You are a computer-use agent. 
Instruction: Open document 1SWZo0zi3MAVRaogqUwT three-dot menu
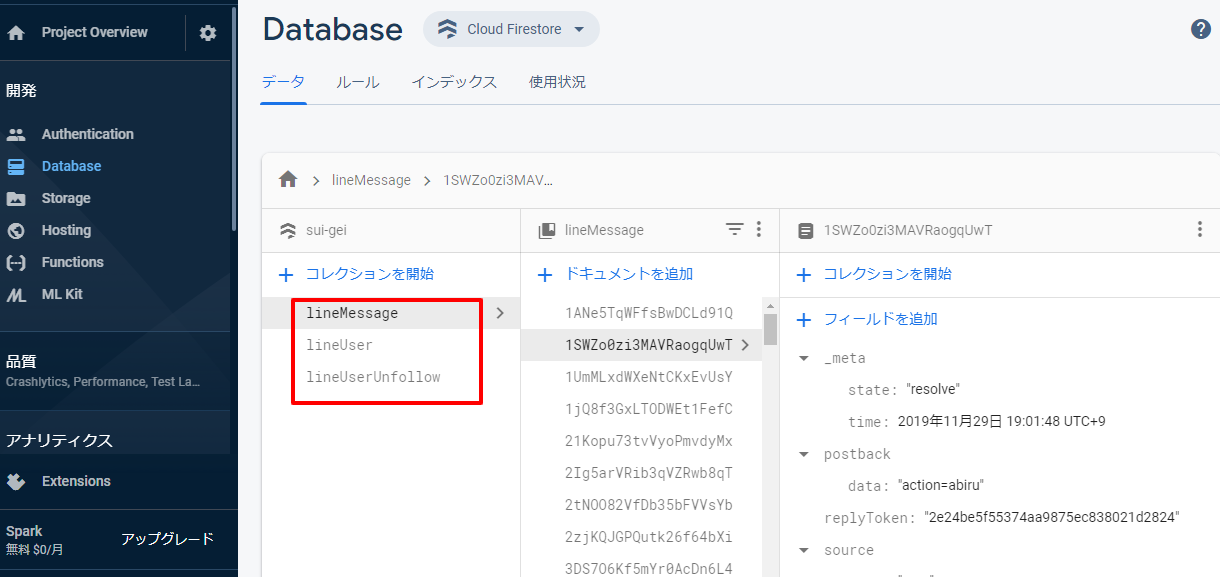[x=1200, y=230]
